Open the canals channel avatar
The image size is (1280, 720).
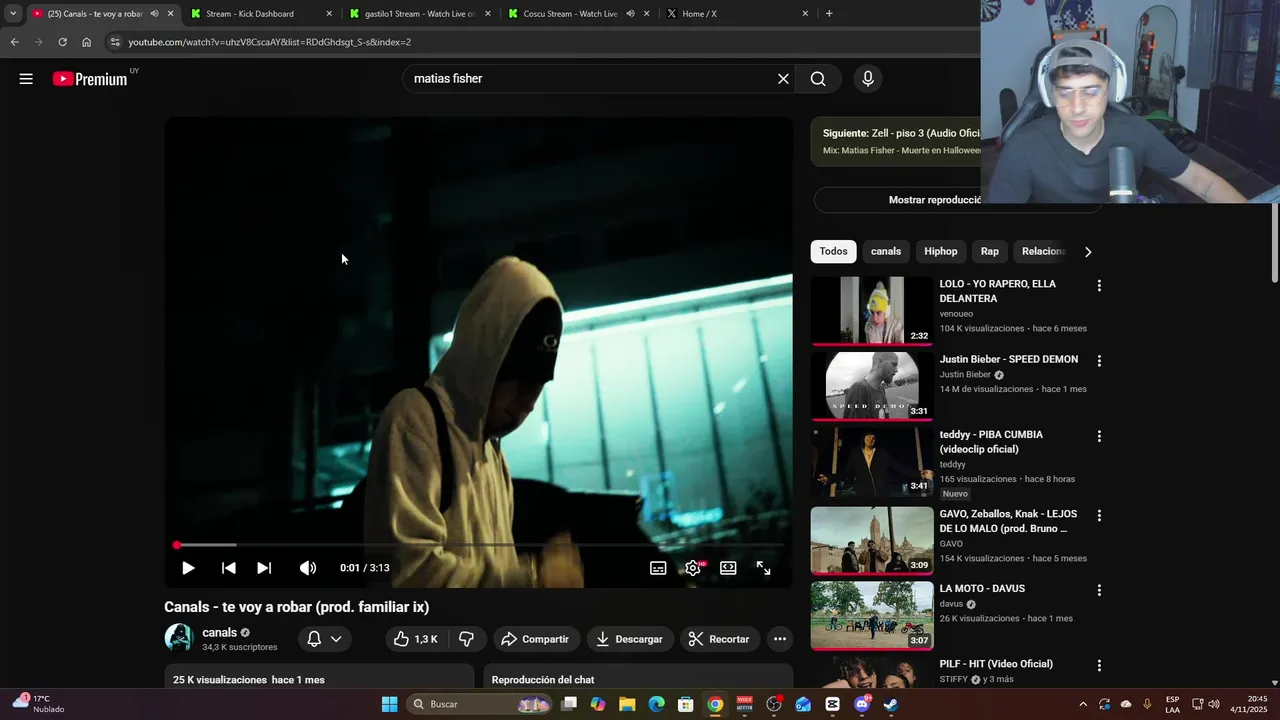179,638
